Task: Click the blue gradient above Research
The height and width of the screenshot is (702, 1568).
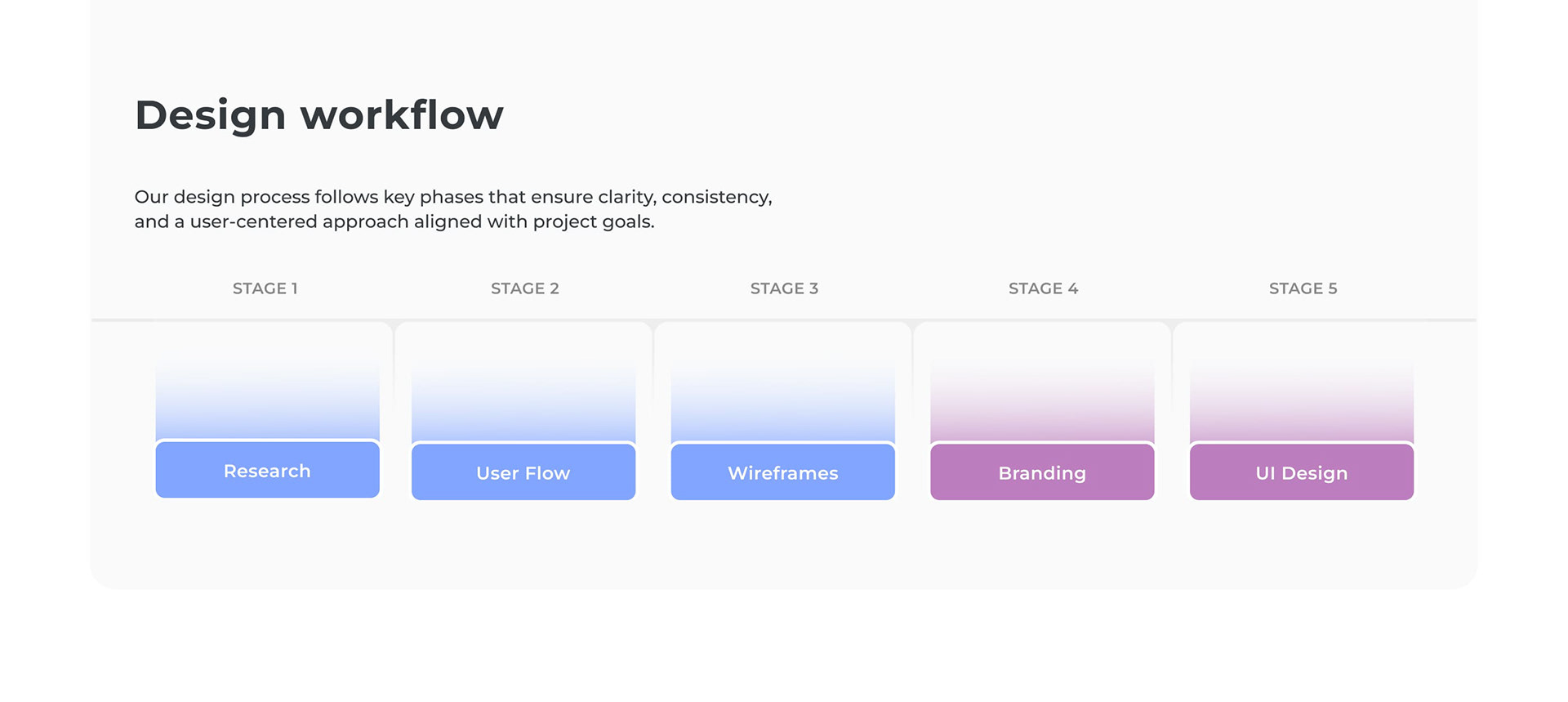Action: [x=267, y=405]
